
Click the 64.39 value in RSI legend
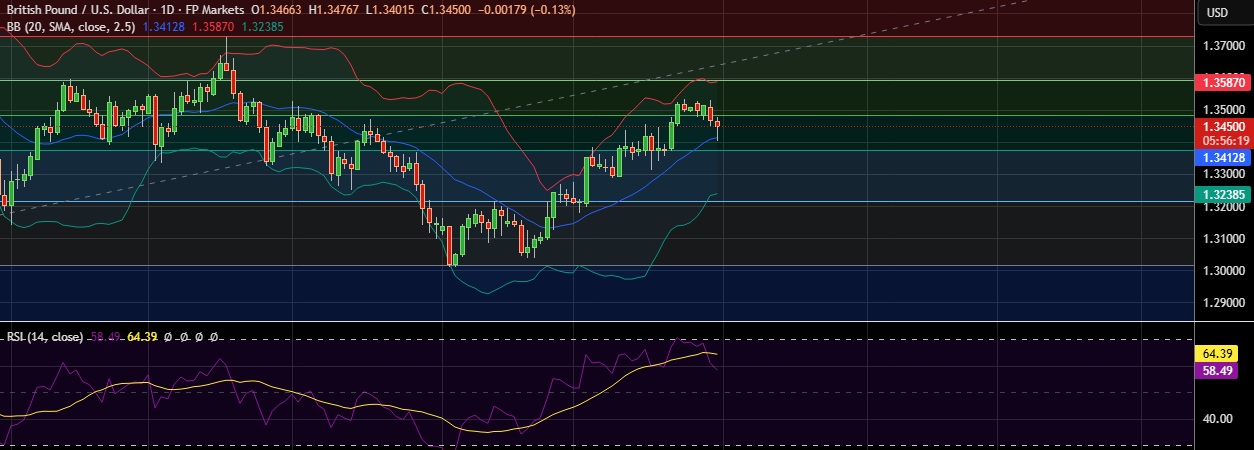143,338
